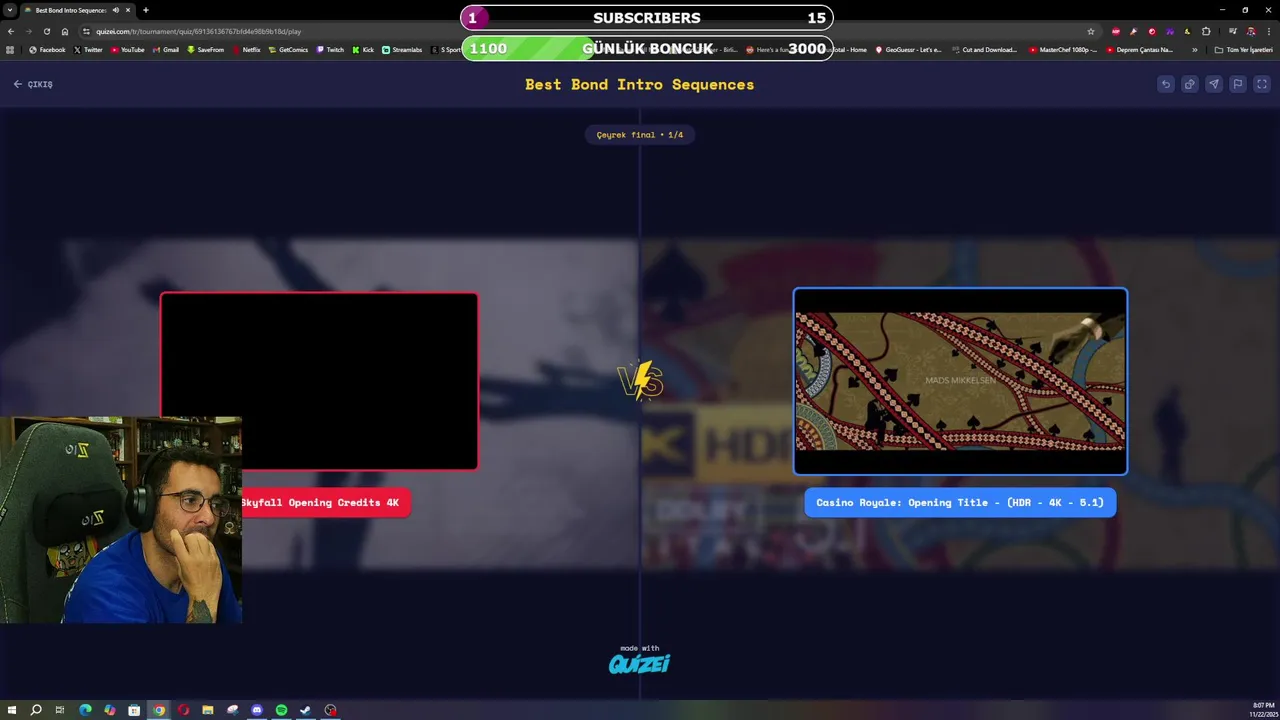This screenshot has height=720, width=1280.
Task: Select the black Skyfall video thumbnail
Action: pyautogui.click(x=319, y=381)
